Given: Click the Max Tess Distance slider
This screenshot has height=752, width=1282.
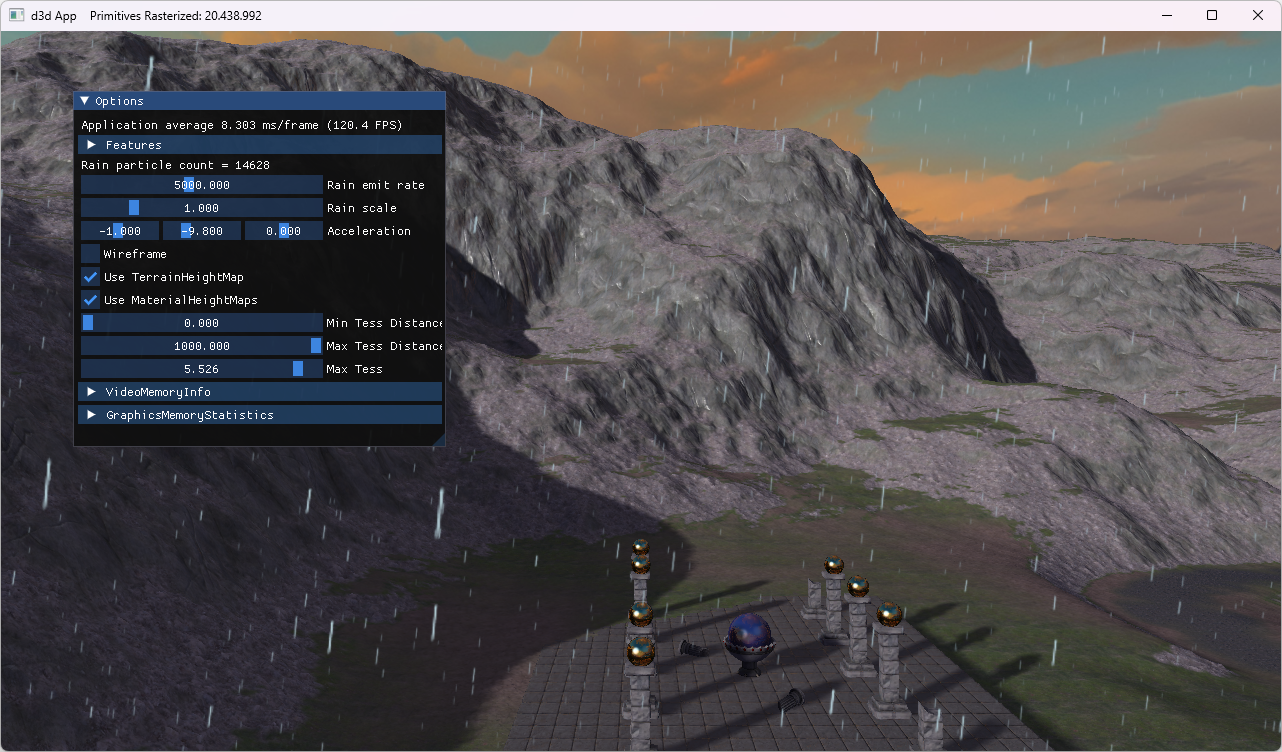Looking at the screenshot, I should point(200,345).
